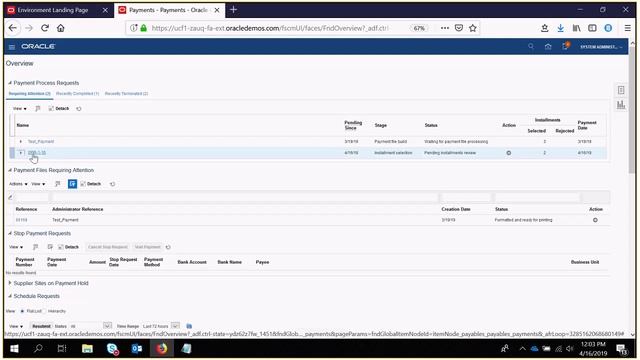Screen dimensions: 640x360
Task: Reload the page in Firefox
Action: click(x=45, y=28)
